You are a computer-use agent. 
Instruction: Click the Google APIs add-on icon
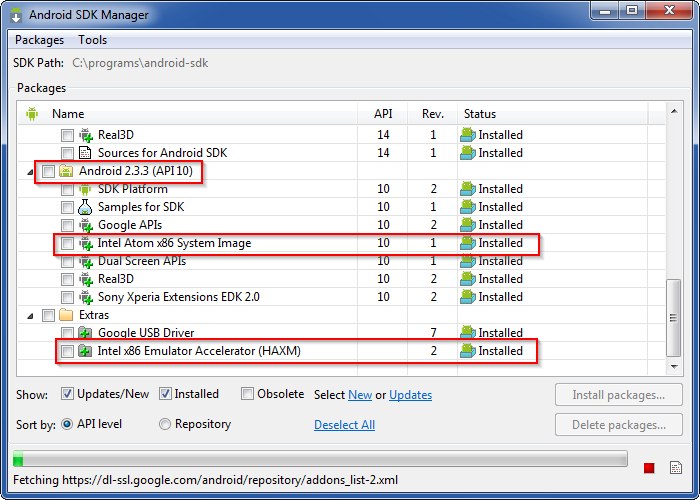86,225
